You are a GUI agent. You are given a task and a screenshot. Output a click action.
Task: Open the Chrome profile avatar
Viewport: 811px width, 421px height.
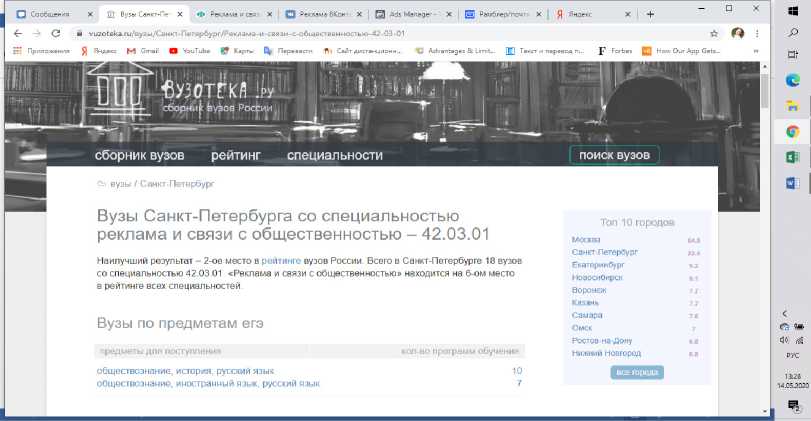[x=737, y=32]
